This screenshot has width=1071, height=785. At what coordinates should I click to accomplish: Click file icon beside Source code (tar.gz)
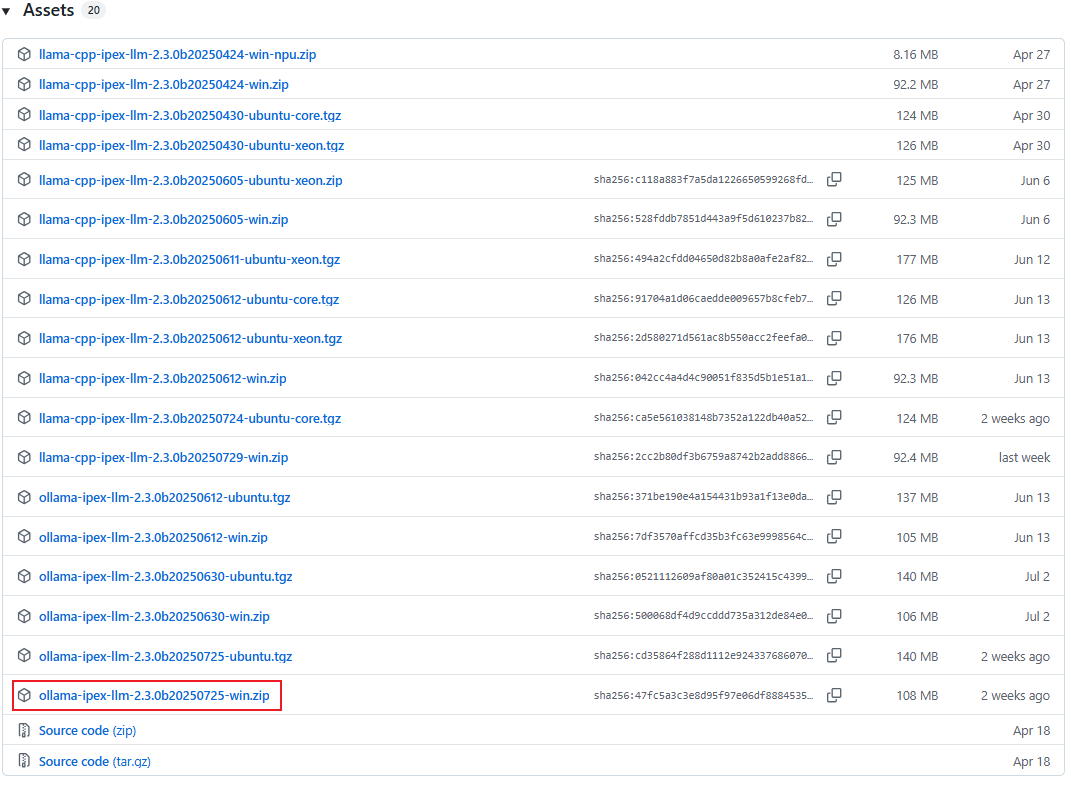point(24,761)
